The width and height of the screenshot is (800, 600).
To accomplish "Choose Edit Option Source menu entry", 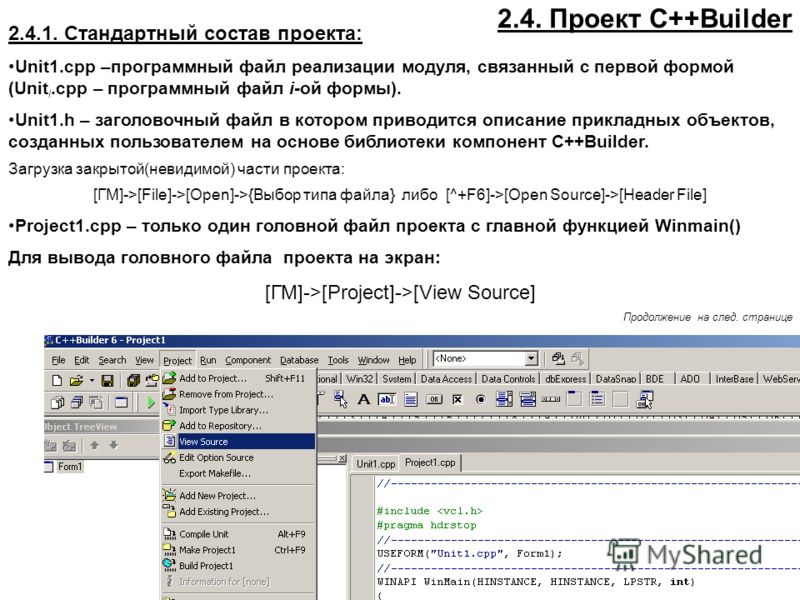I will coord(238,458).
